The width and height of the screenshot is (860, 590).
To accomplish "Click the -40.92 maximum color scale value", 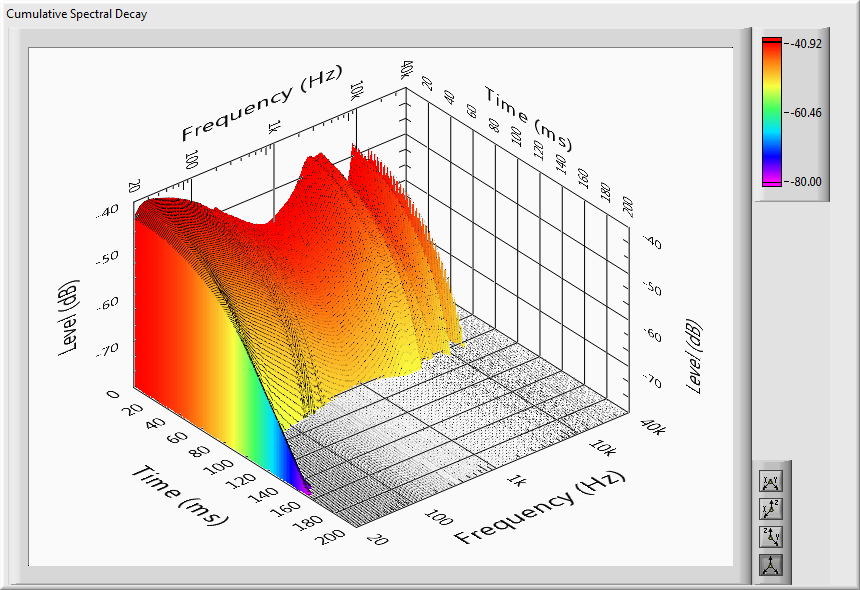I will point(806,44).
